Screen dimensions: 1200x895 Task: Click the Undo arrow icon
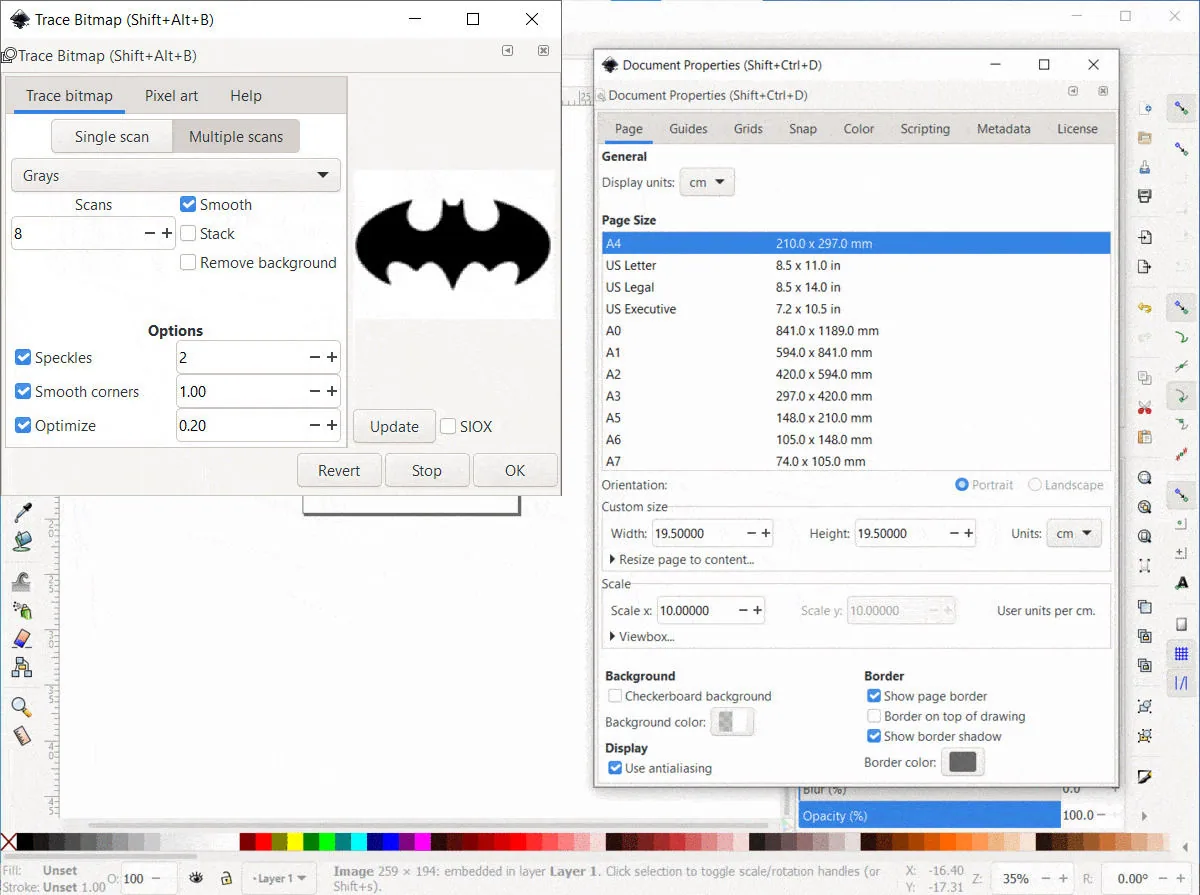pyautogui.click(x=1145, y=308)
